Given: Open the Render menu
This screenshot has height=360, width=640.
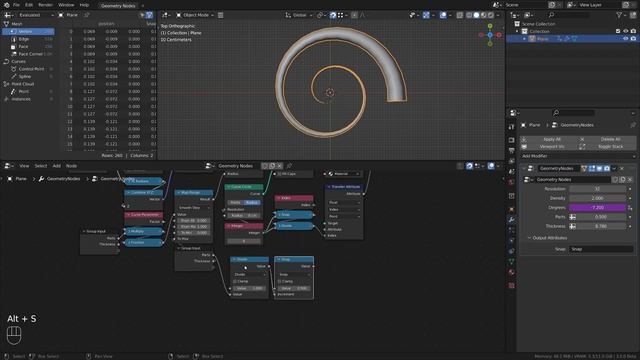Looking at the screenshot, I should click(x=45, y=5).
